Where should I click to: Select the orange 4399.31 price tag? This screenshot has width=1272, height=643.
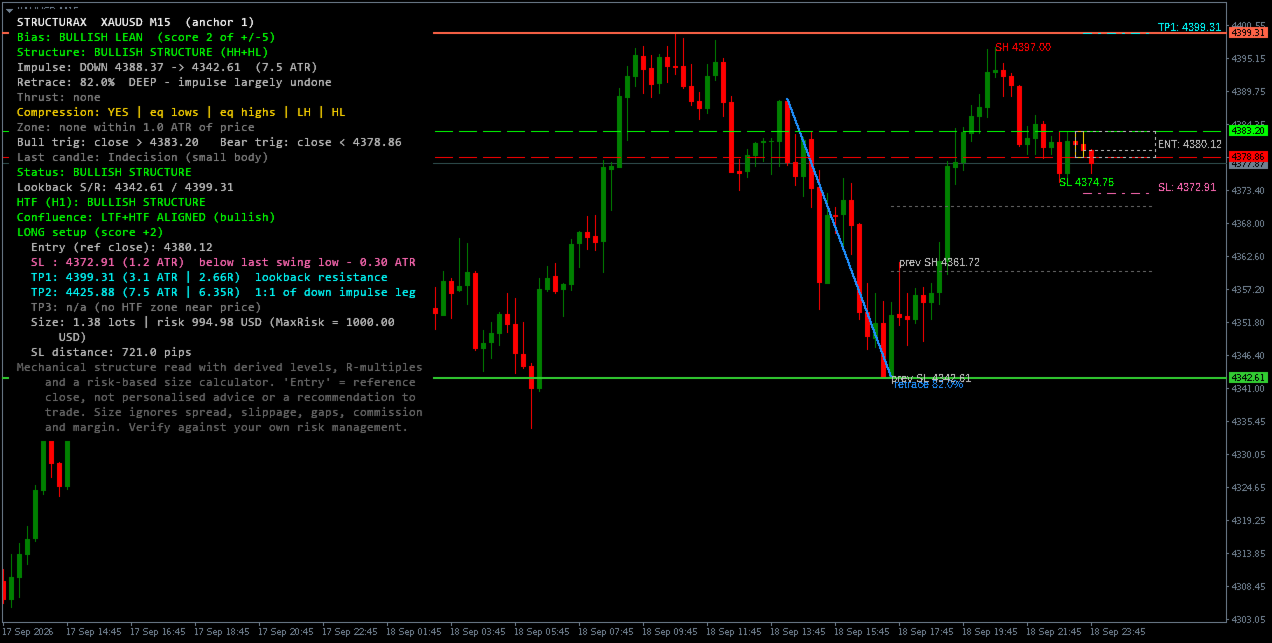pos(1248,33)
